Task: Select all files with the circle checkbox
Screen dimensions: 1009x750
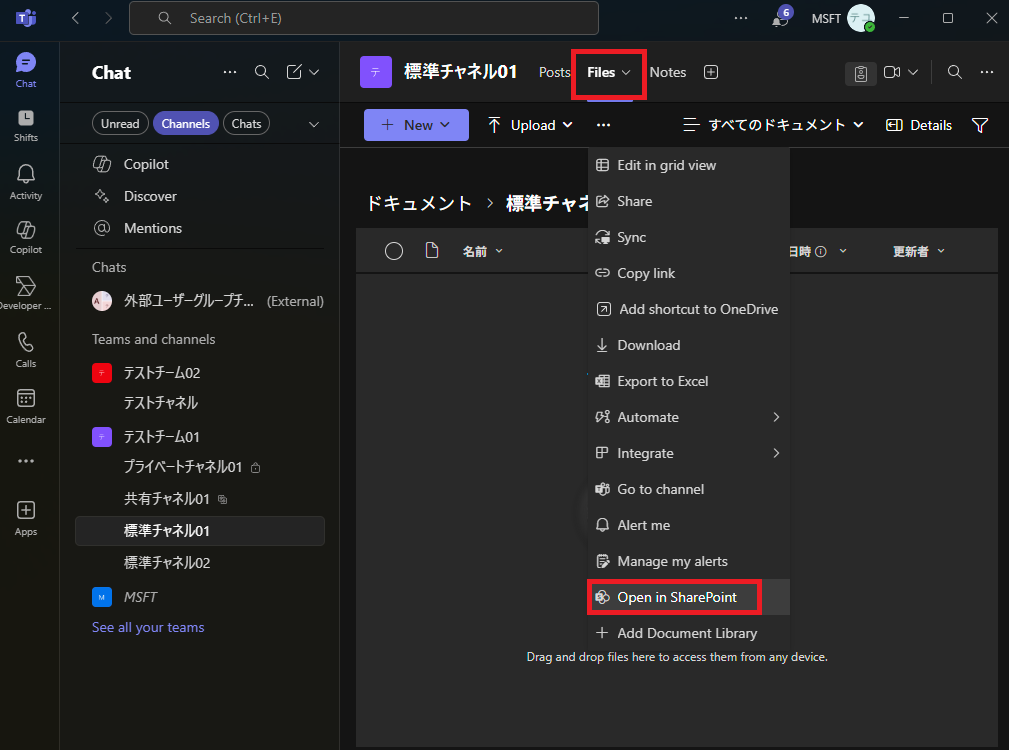Action: click(394, 251)
